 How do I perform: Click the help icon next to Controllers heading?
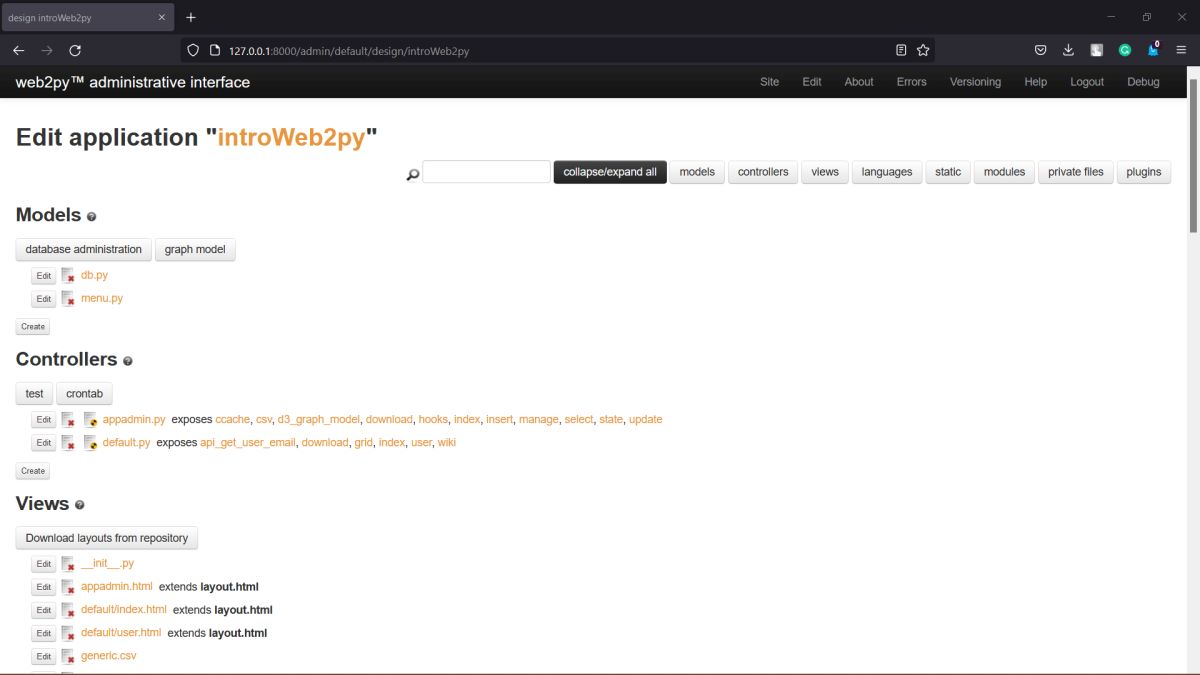click(128, 361)
